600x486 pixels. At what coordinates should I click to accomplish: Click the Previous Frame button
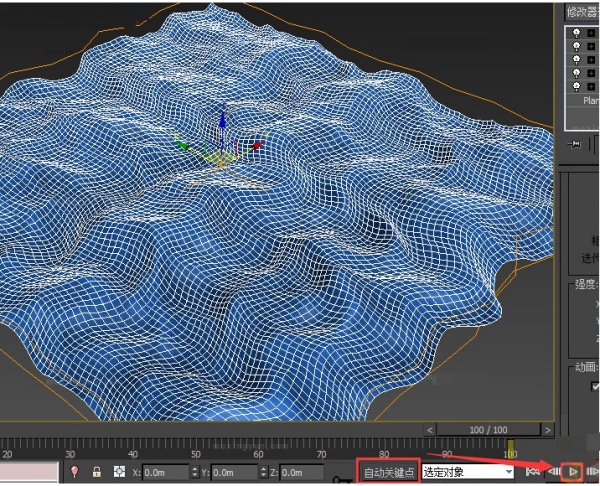pos(553,471)
